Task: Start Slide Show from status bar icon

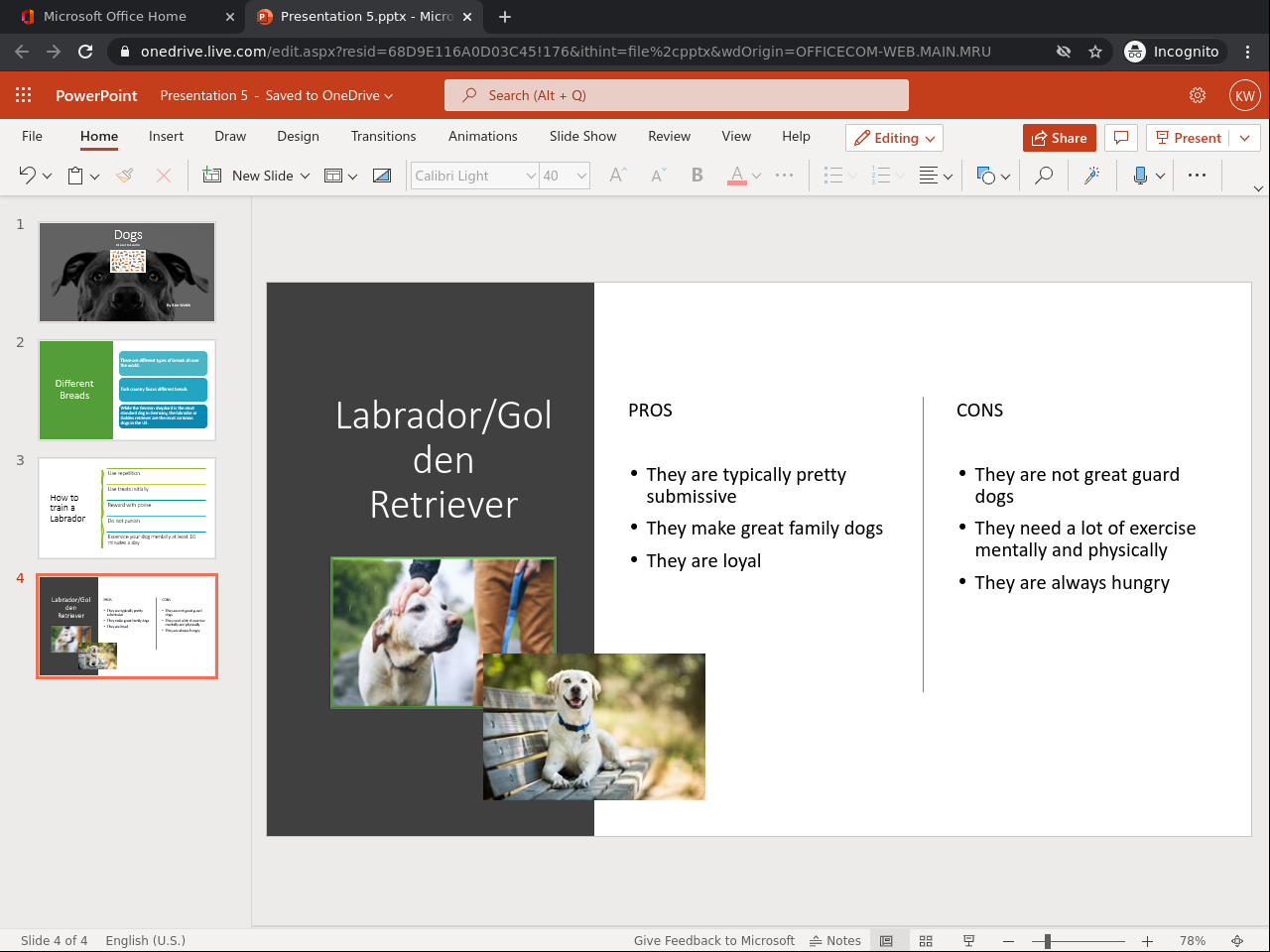Action: (968, 940)
